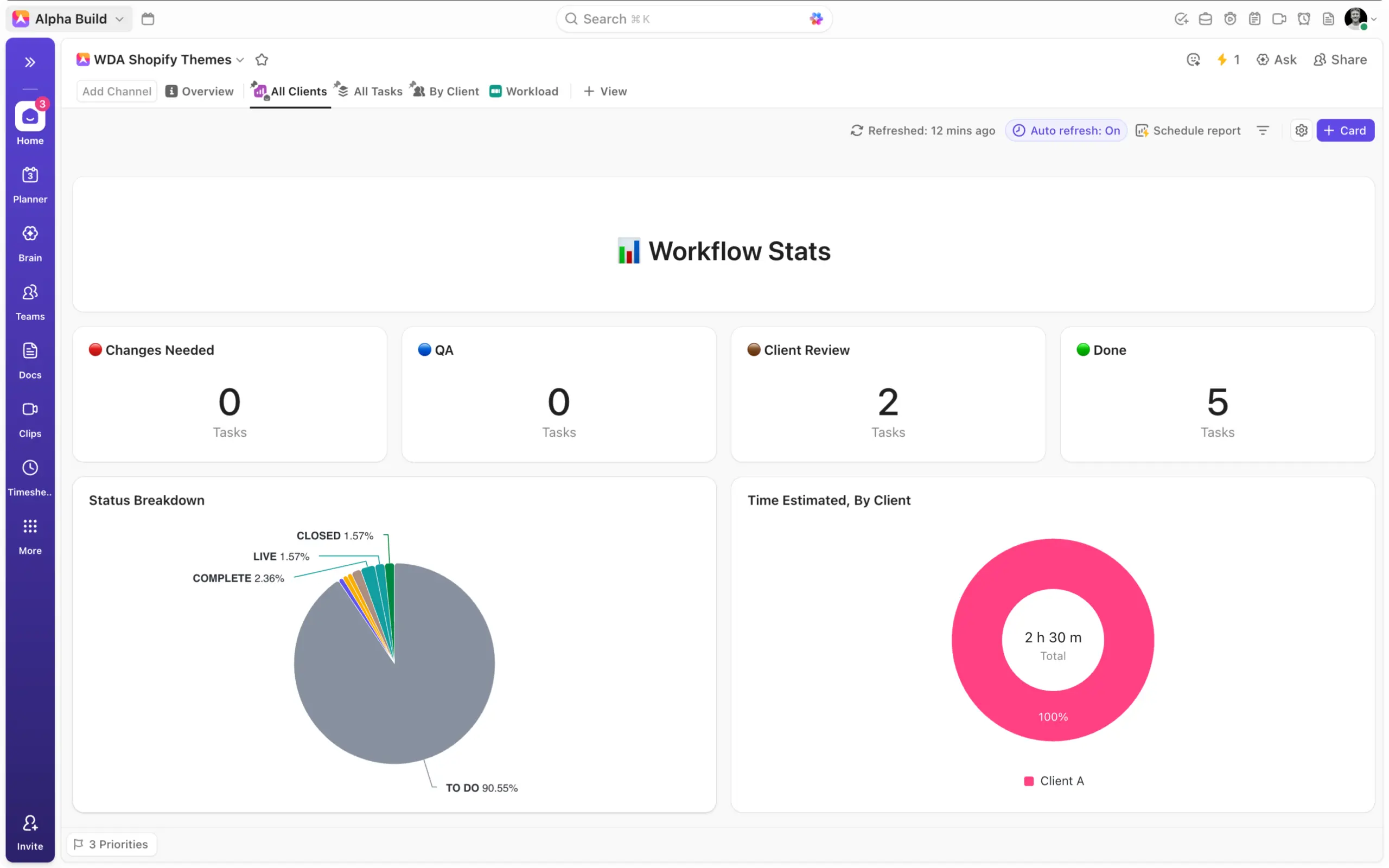Open Timesheets clock icon in sidebar
This screenshot has height=868, width=1389.
click(x=30, y=468)
